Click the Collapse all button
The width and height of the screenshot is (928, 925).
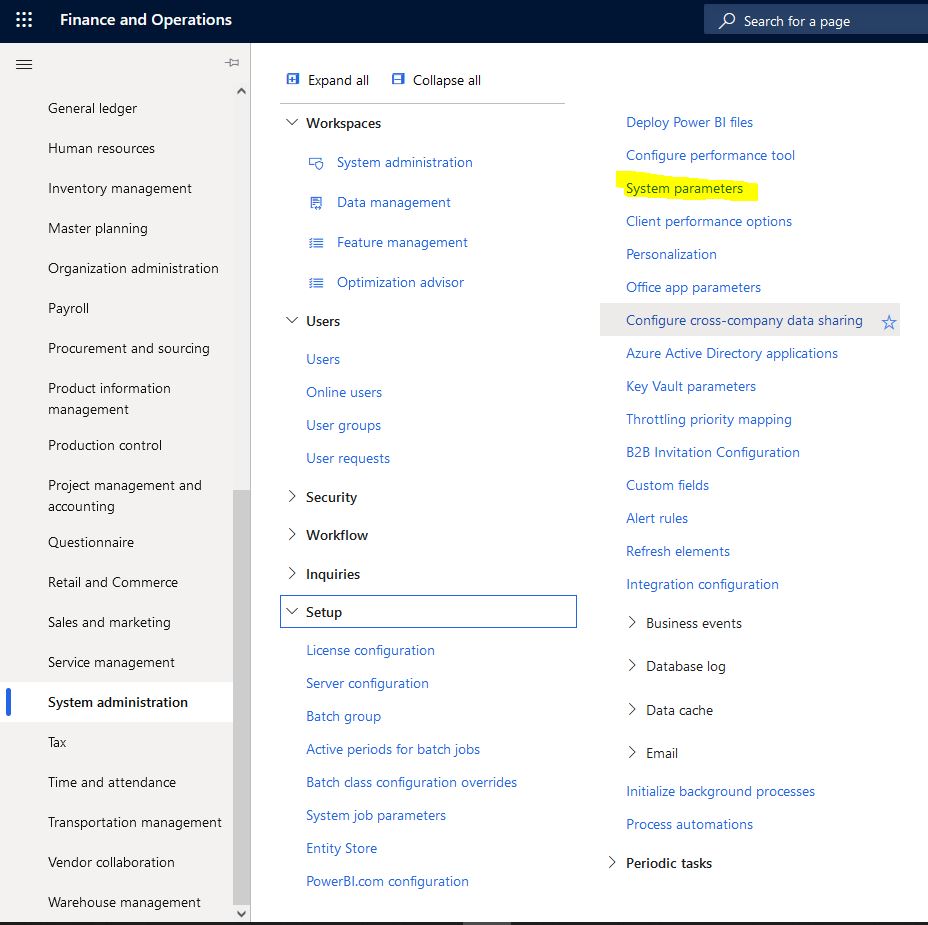coord(436,80)
